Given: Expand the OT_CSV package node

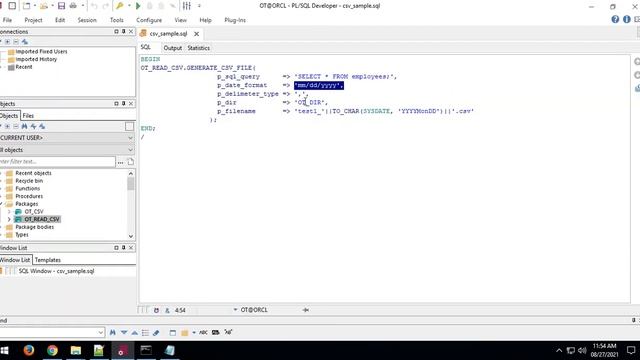Looking at the screenshot, I should (x=9, y=211).
